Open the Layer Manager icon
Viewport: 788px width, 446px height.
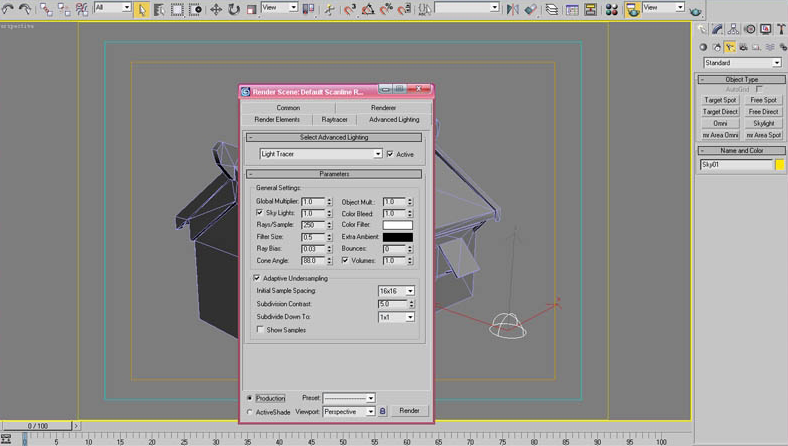[x=552, y=9]
